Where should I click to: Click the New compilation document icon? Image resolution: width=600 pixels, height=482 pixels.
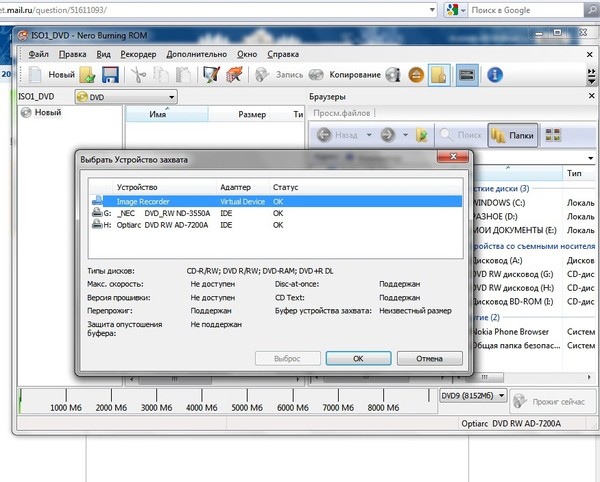pos(34,75)
